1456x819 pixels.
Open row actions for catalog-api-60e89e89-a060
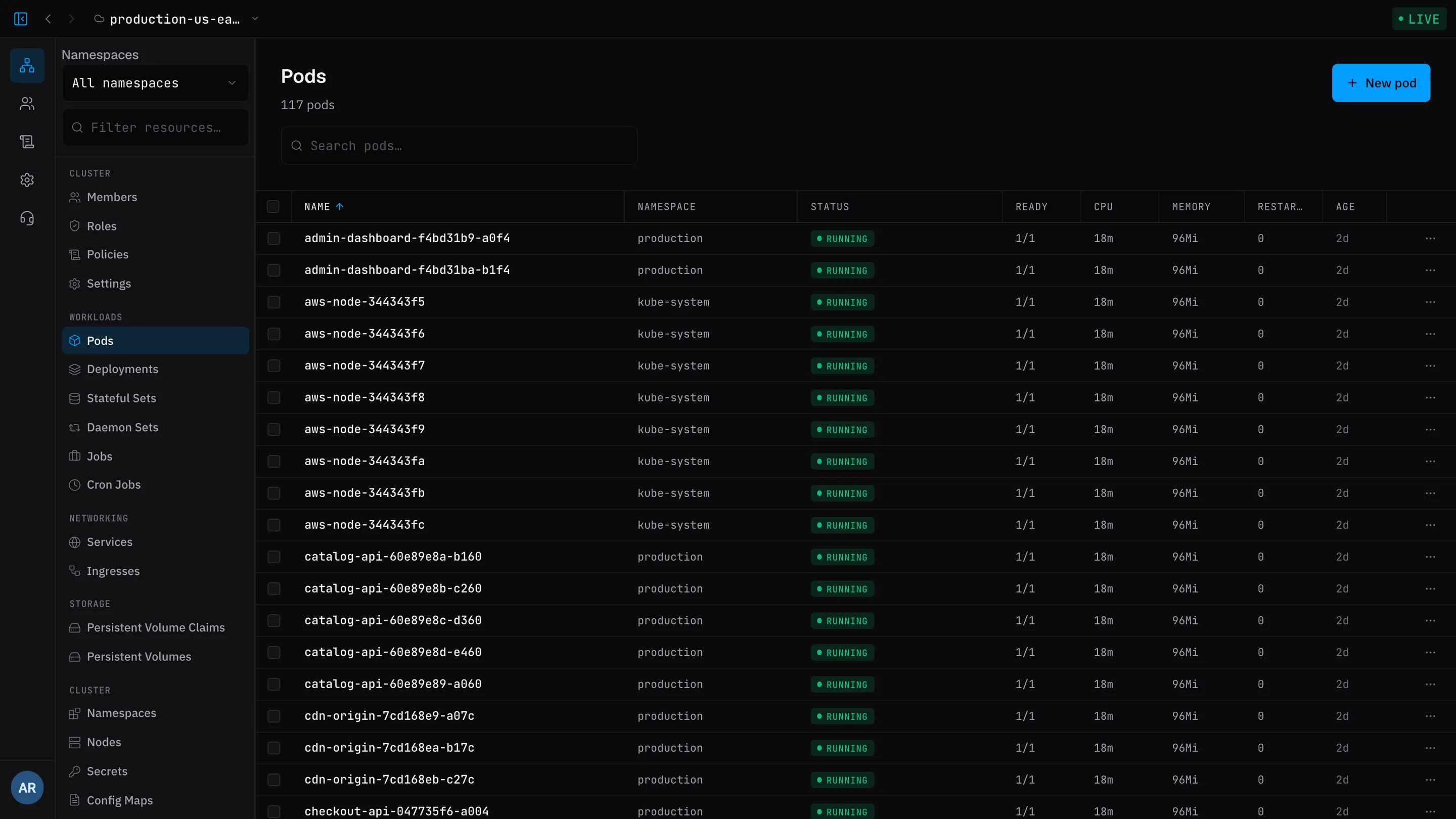coord(1430,685)
